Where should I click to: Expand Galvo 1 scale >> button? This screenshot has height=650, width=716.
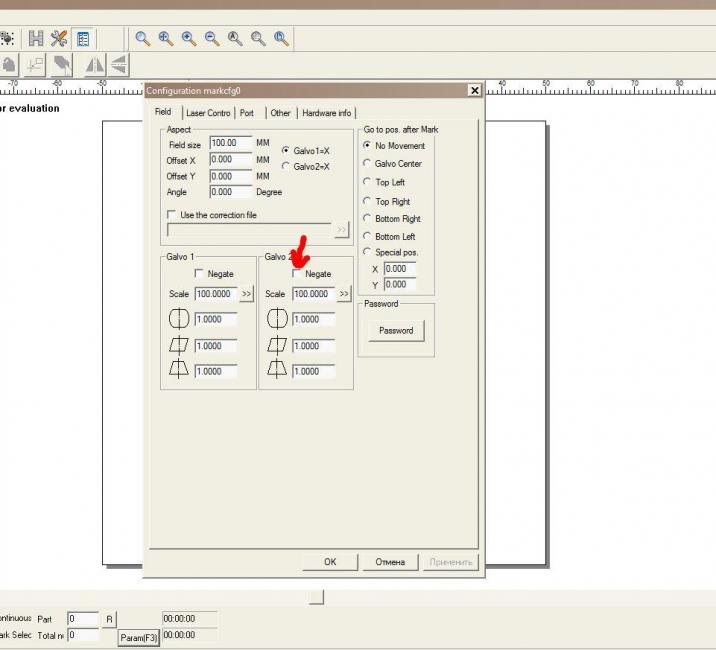point(247,294)
